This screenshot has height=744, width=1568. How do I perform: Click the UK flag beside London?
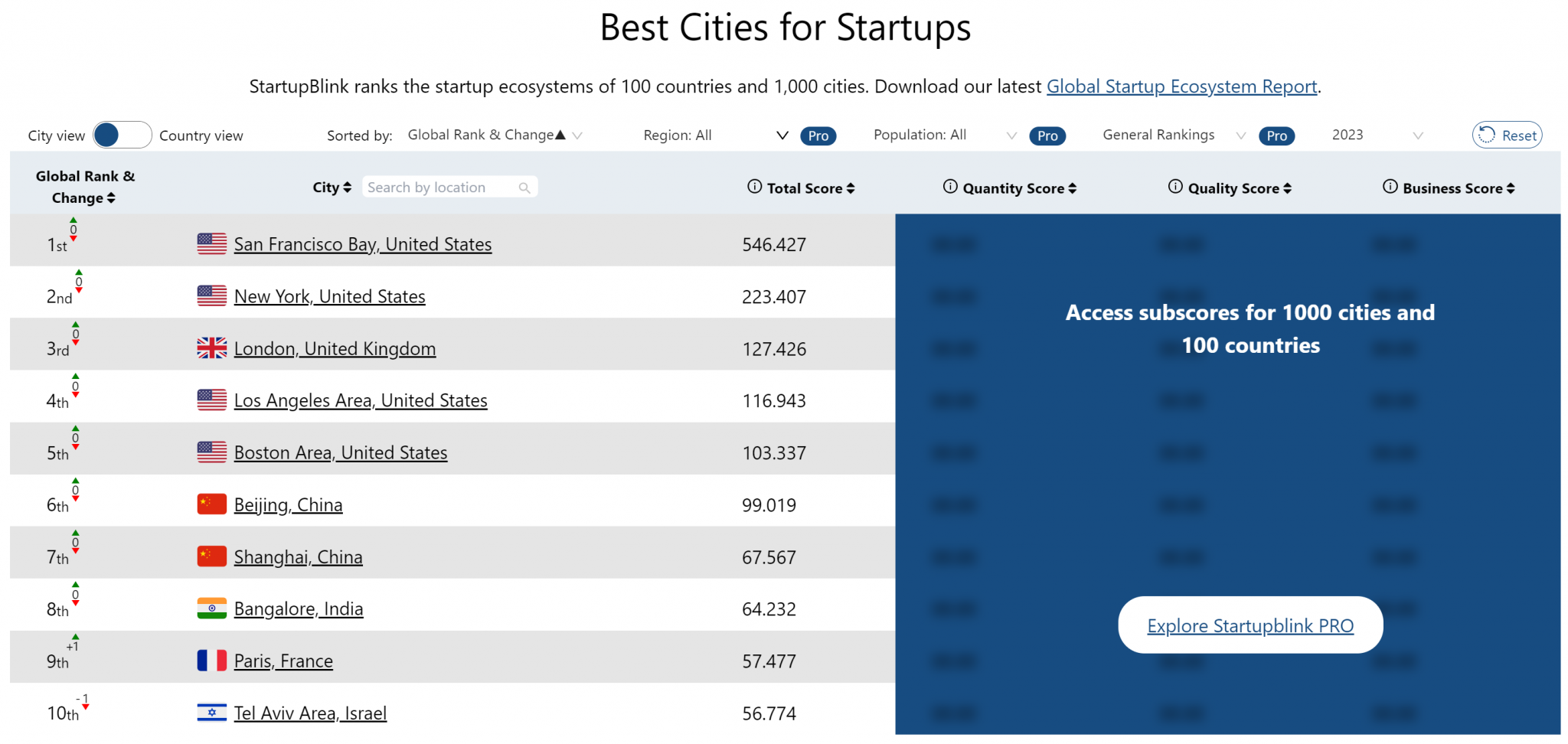click(x=211, y=348)
